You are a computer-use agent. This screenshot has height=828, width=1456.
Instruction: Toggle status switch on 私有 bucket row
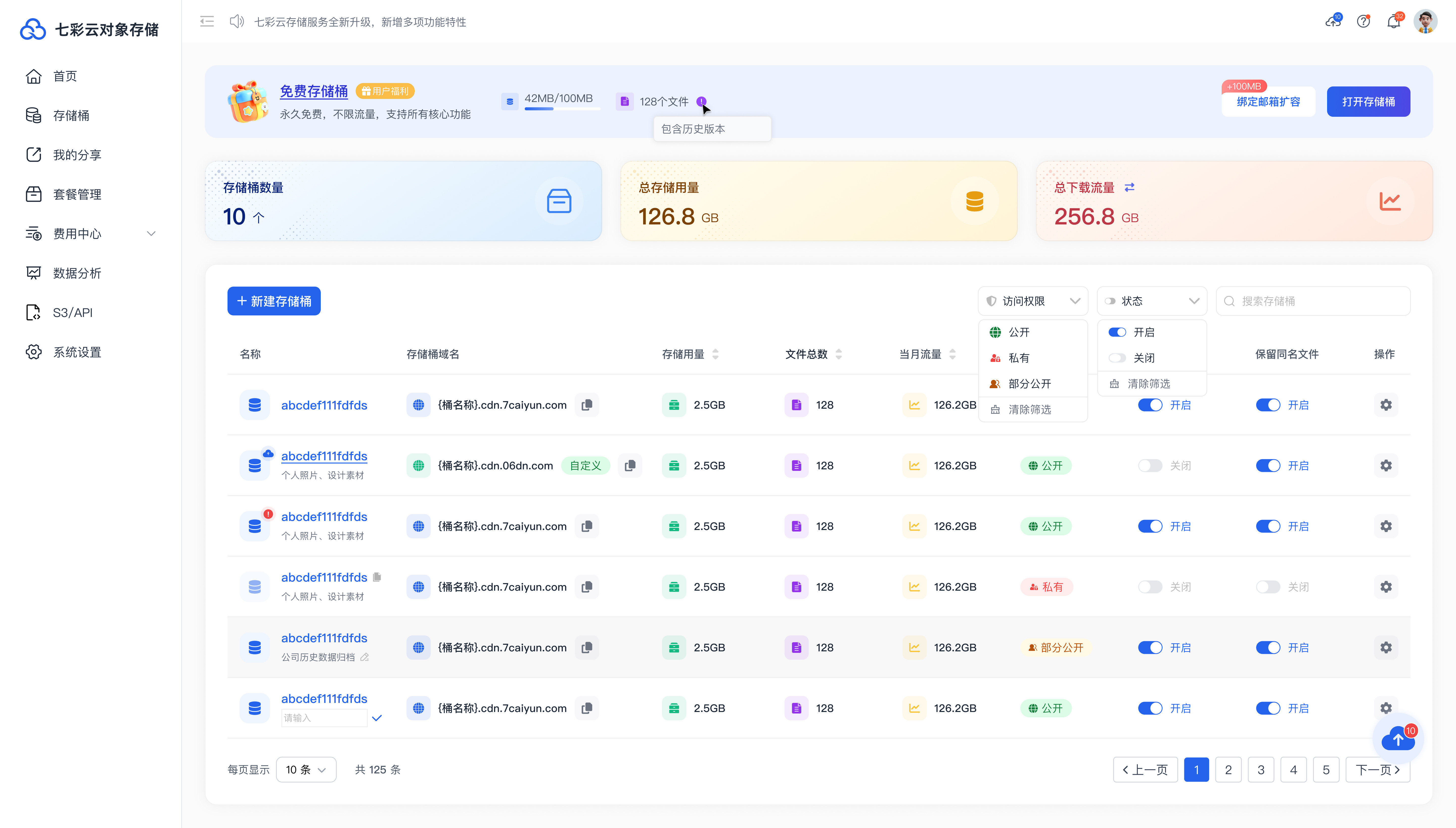click(1150, 587)
